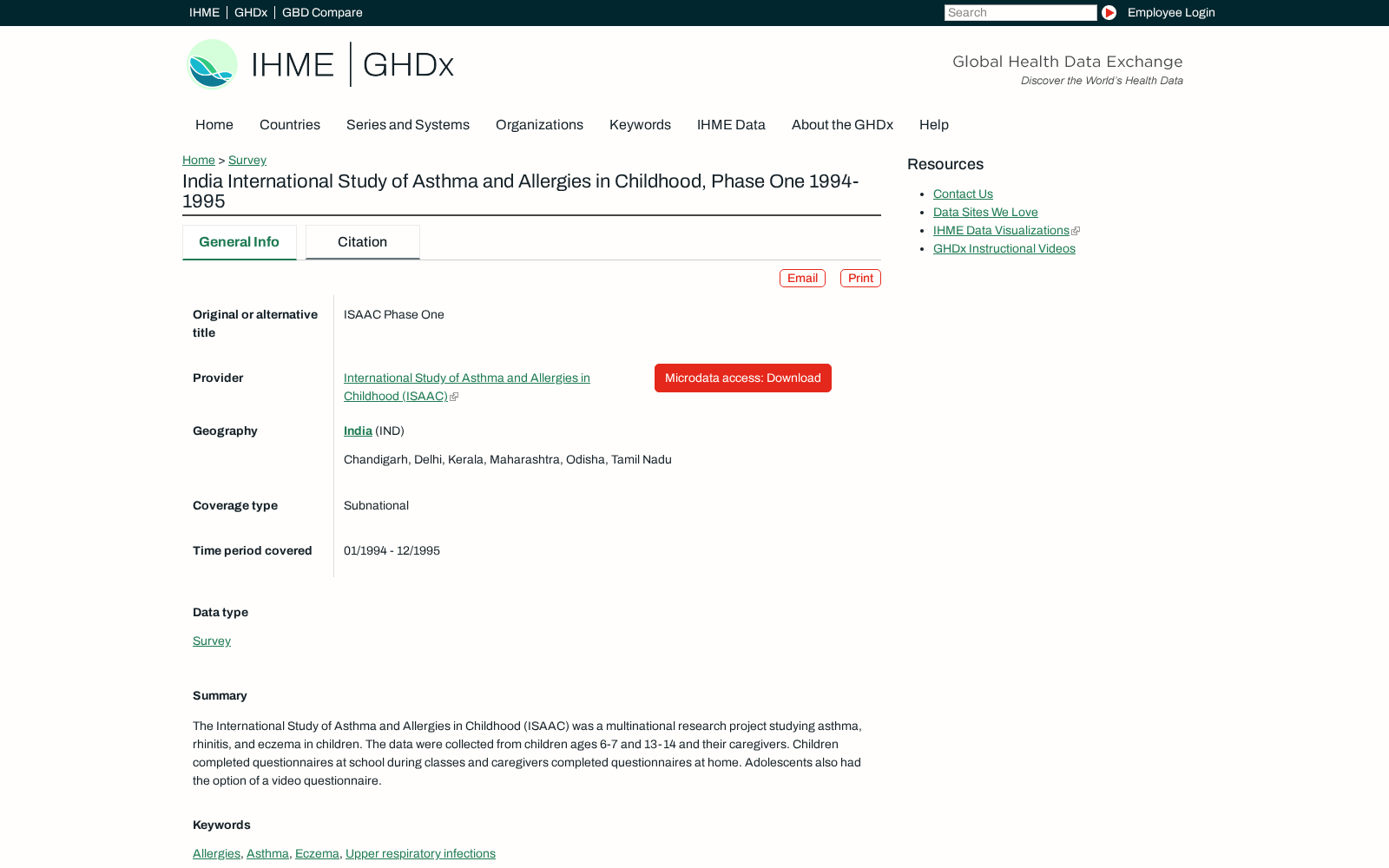
Task: Open the Help menu
Action: pyautogui.click(x=934, y=125)
